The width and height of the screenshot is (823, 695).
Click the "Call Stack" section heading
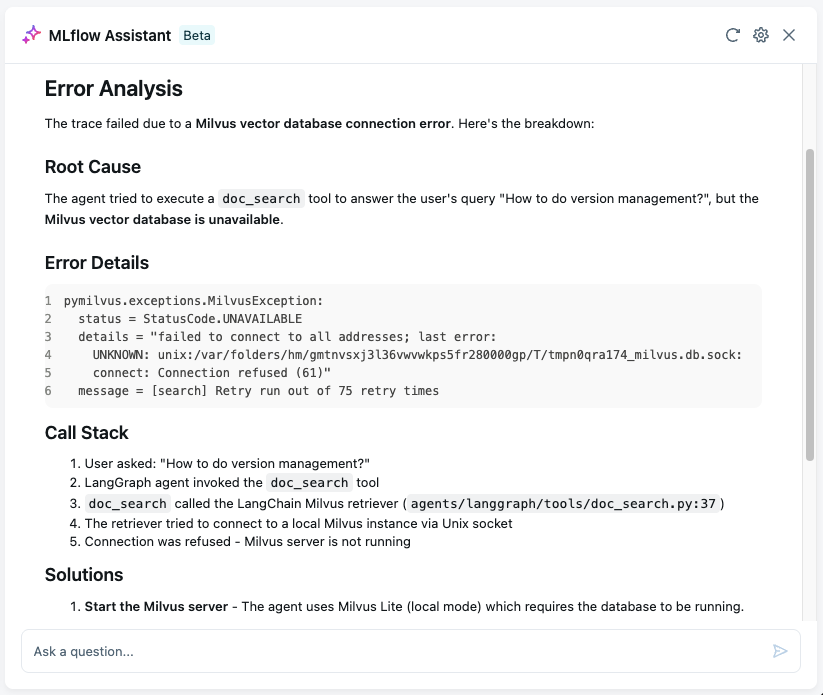click(x=87, y=433)
